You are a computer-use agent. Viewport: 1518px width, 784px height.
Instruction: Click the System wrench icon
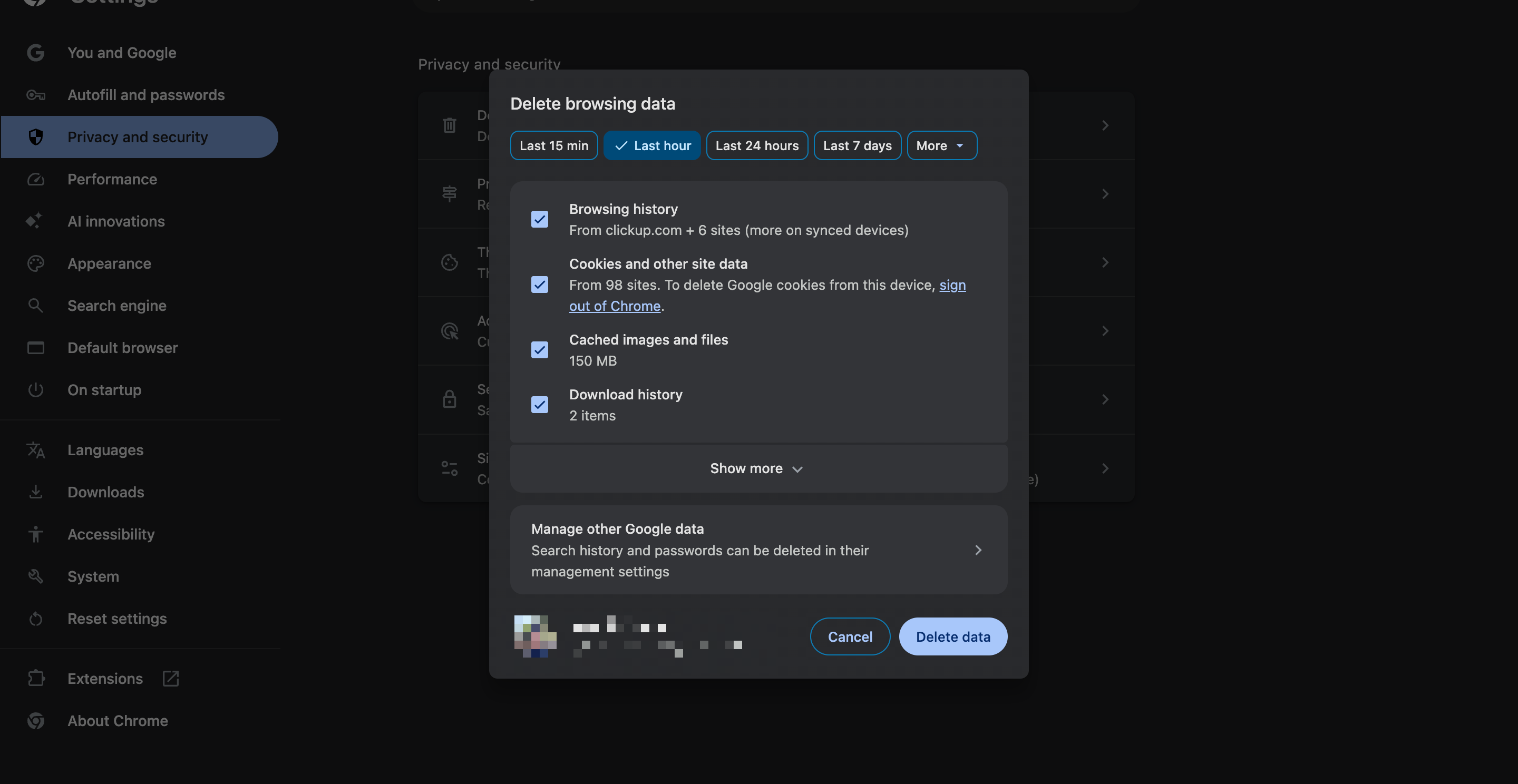pyautogui.click(x=35, y=576)
